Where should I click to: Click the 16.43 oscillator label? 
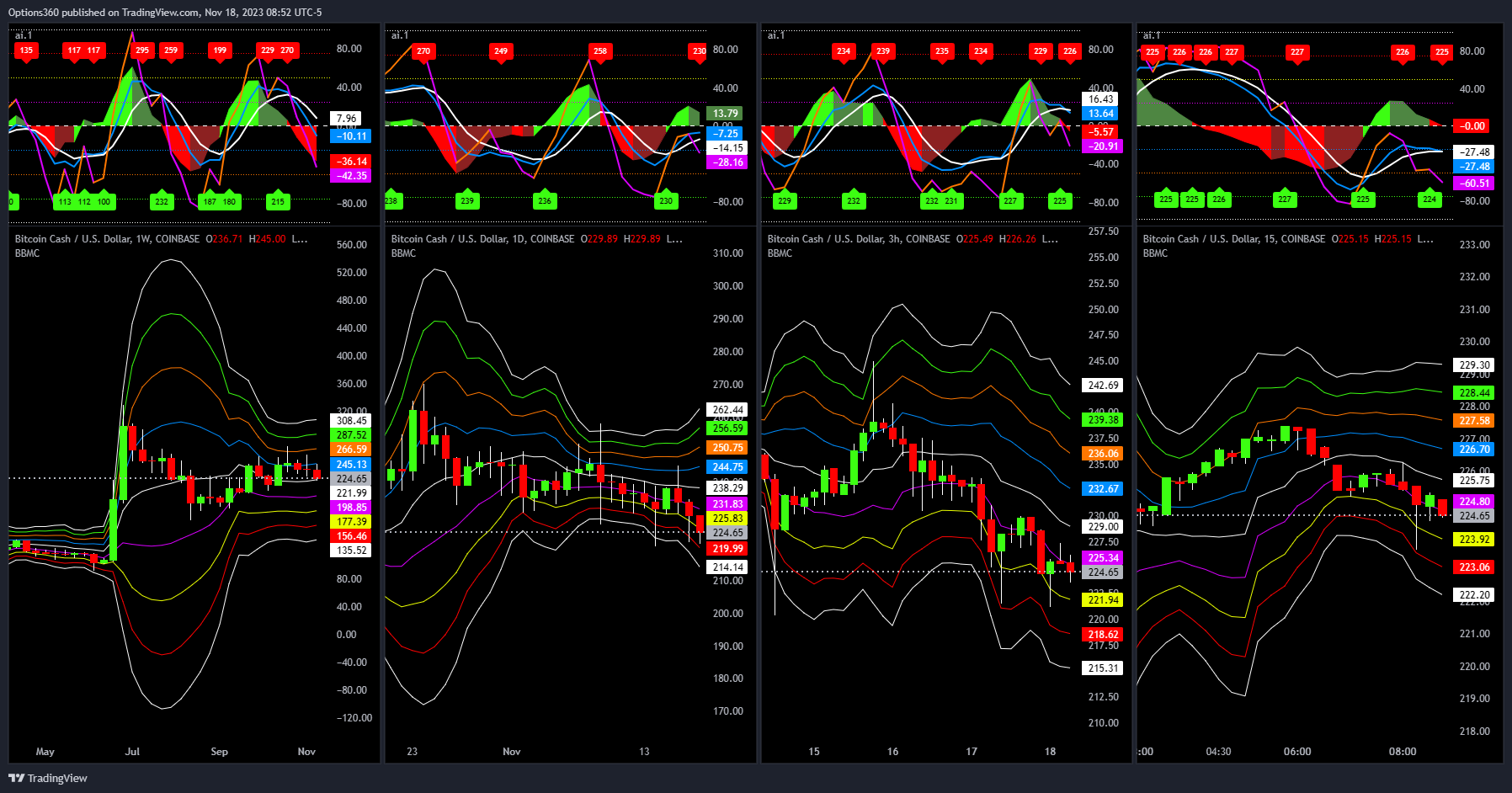coord(1100,99)
